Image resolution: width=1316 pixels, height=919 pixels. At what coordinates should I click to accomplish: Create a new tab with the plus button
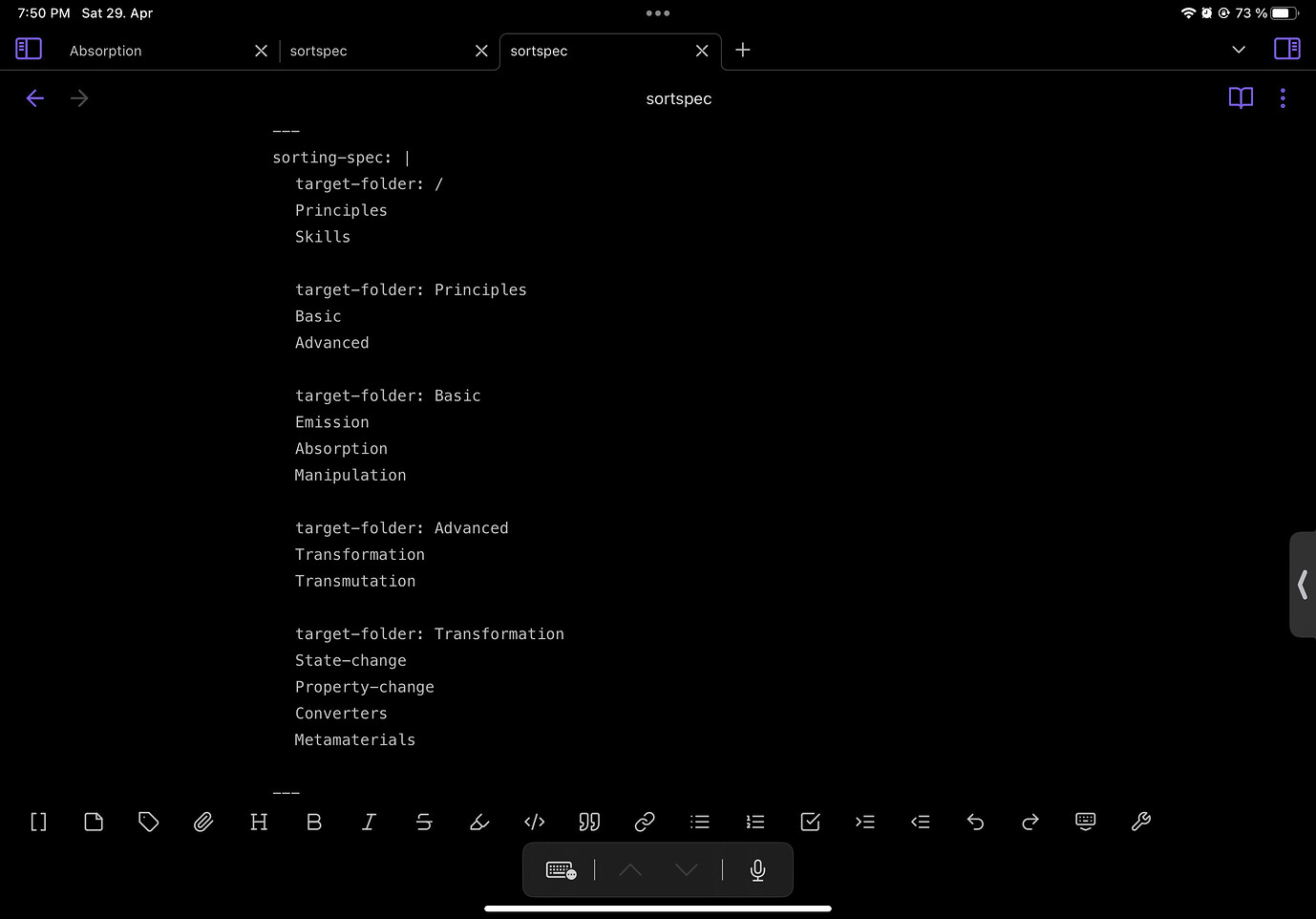(742, 51)
